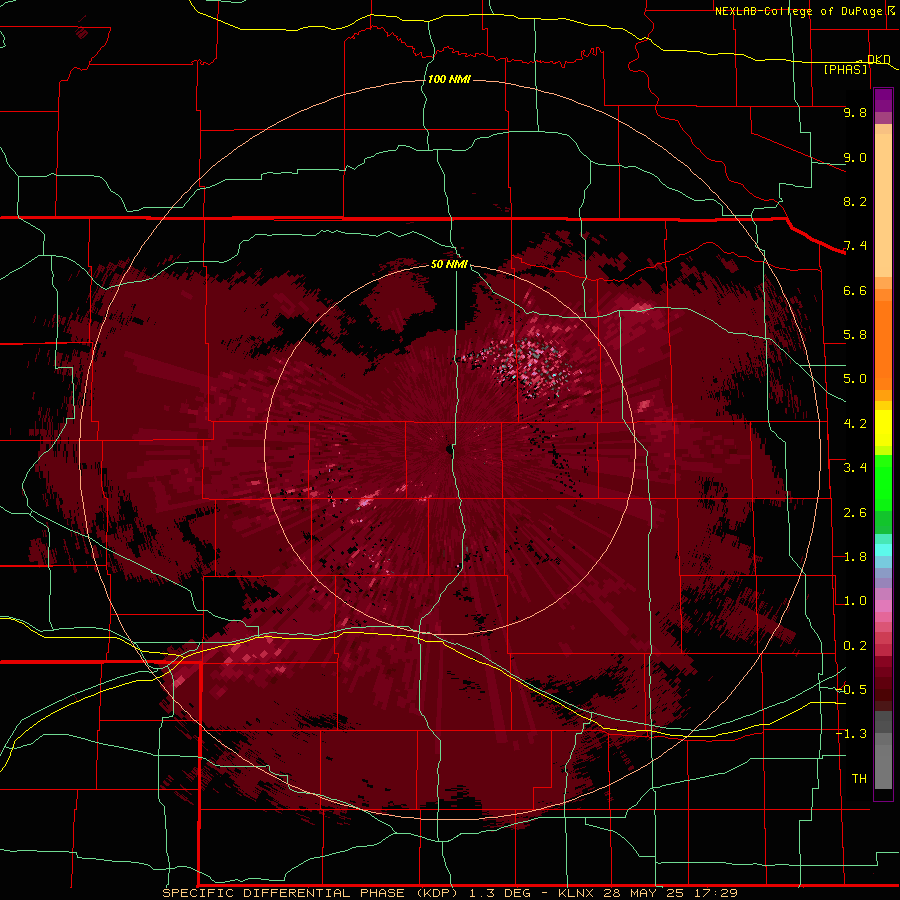The image size is (900, 900).
Task: Click the 2.6 scale label
Action: [x=855, y=513]
